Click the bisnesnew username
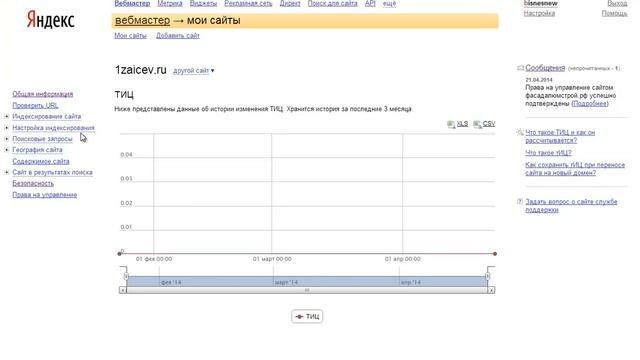 [x=540, y=3]
